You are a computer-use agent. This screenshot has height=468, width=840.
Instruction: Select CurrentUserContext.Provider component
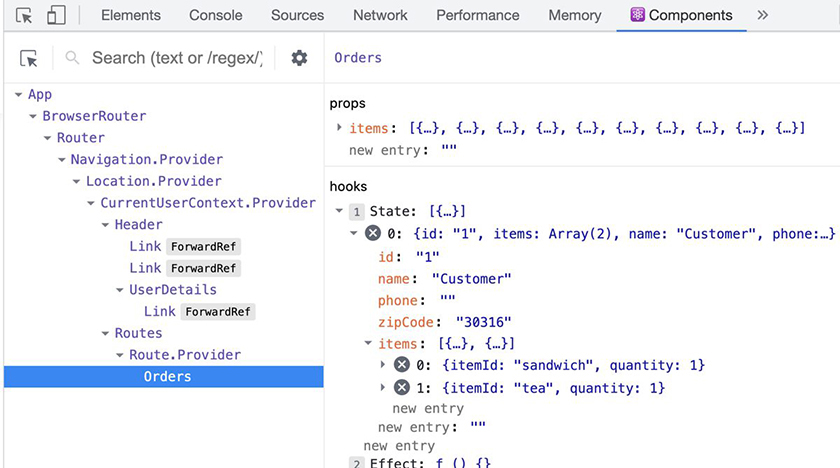pyautogui.click(x=208, y=203)
